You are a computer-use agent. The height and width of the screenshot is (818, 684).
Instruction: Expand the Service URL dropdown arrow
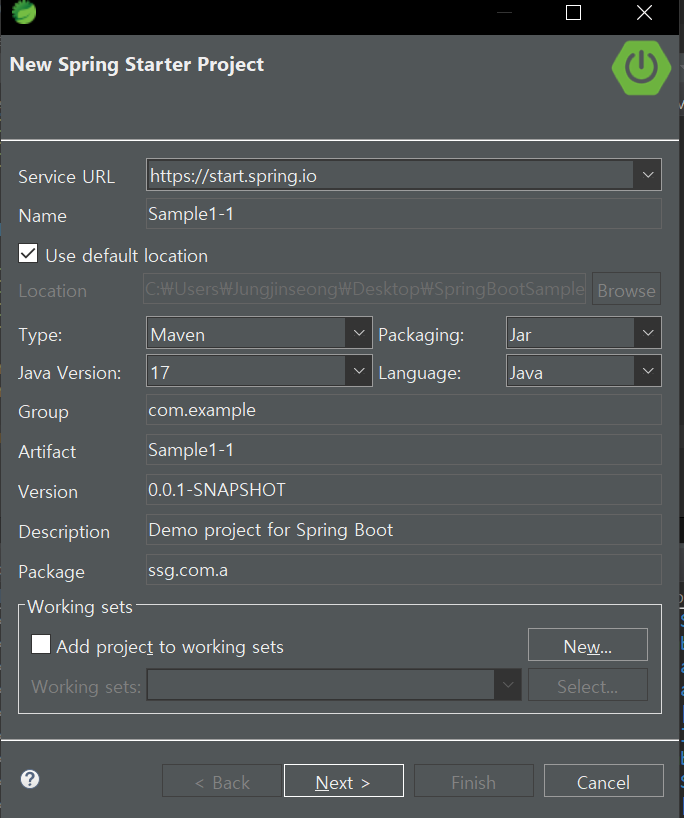(x=647, y=175)
